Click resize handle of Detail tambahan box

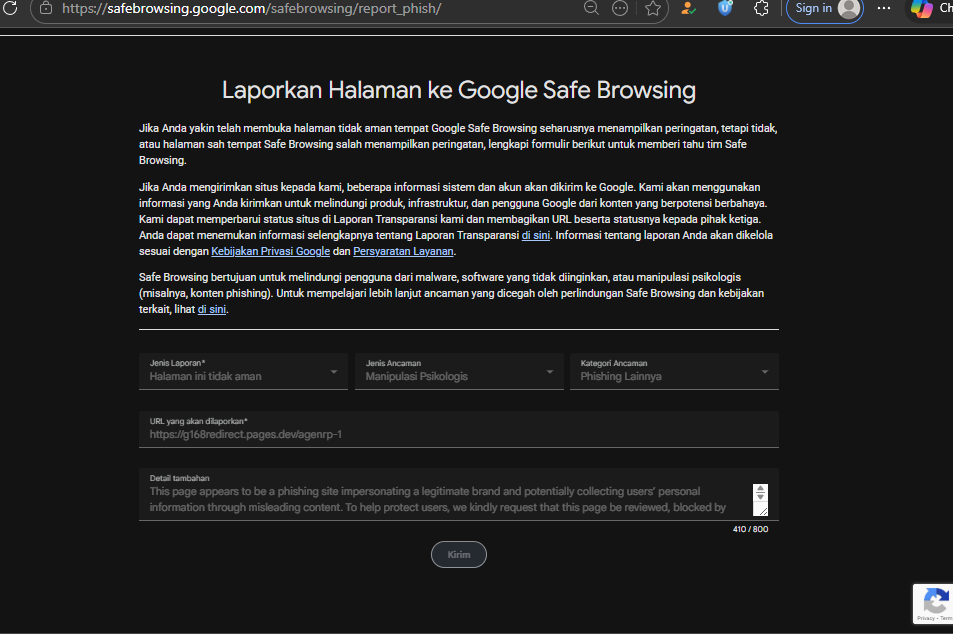pos(762,511)
